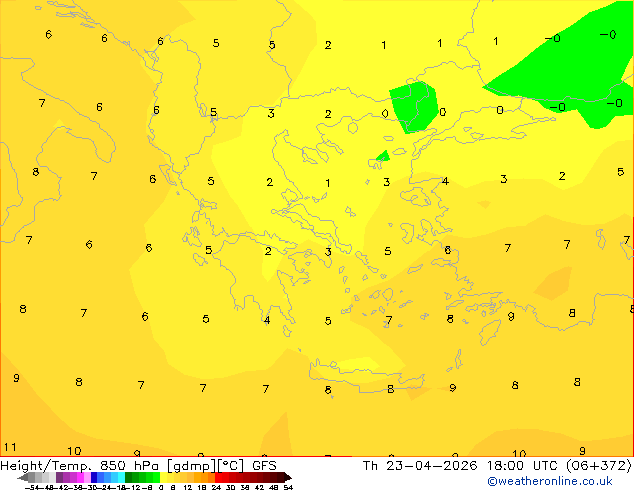The image size is (634, 490).
Task: Click the gray left arrow of color scale
Action: pos(23,478)
